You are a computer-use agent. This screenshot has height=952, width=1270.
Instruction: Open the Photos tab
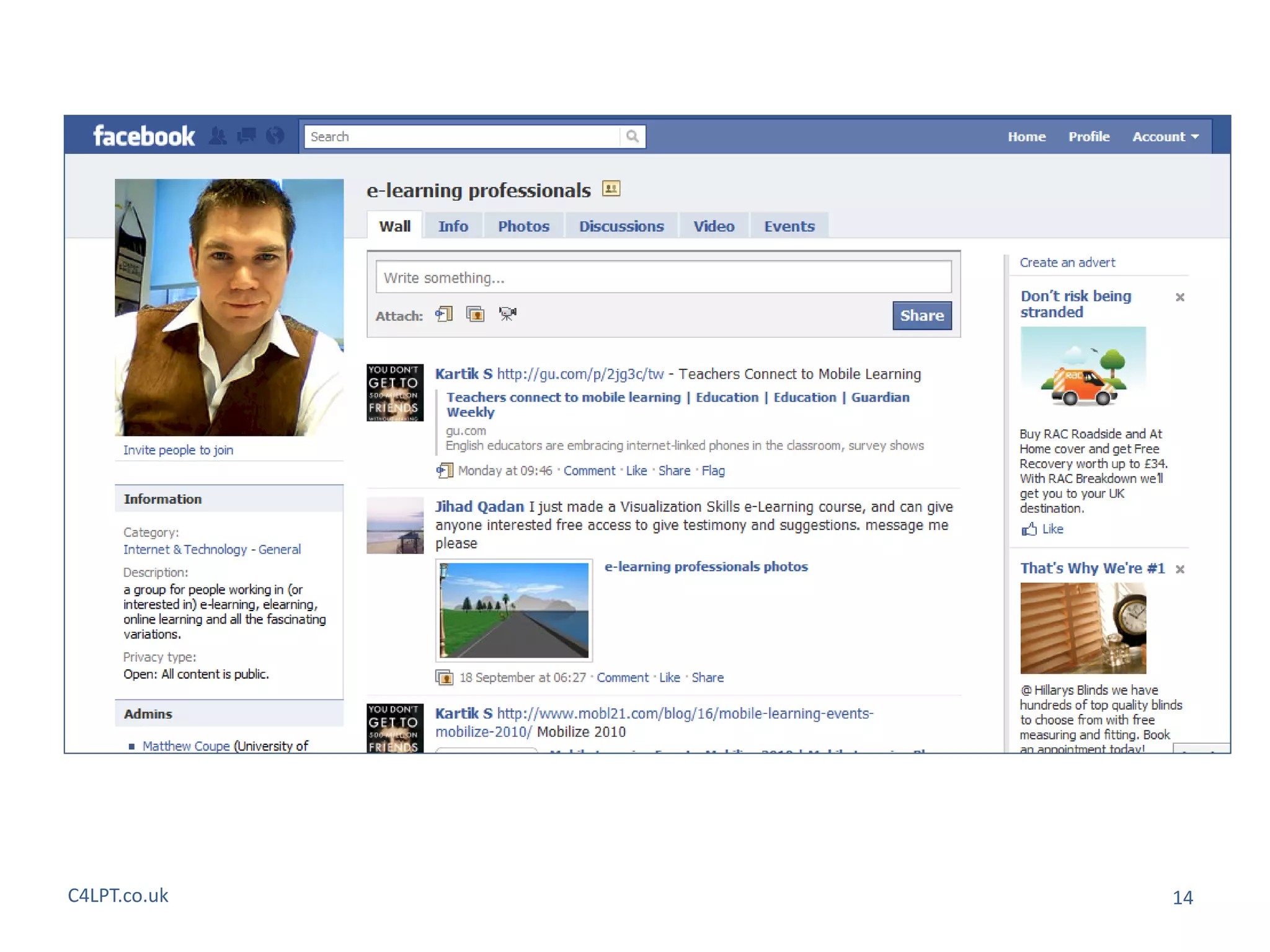tap(523, 226)
